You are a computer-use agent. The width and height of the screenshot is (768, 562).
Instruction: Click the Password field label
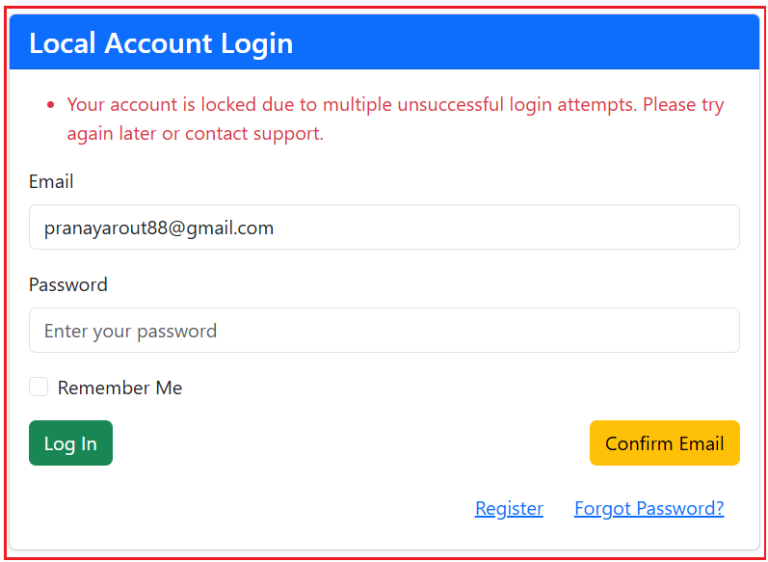click(x=68, y=284)
